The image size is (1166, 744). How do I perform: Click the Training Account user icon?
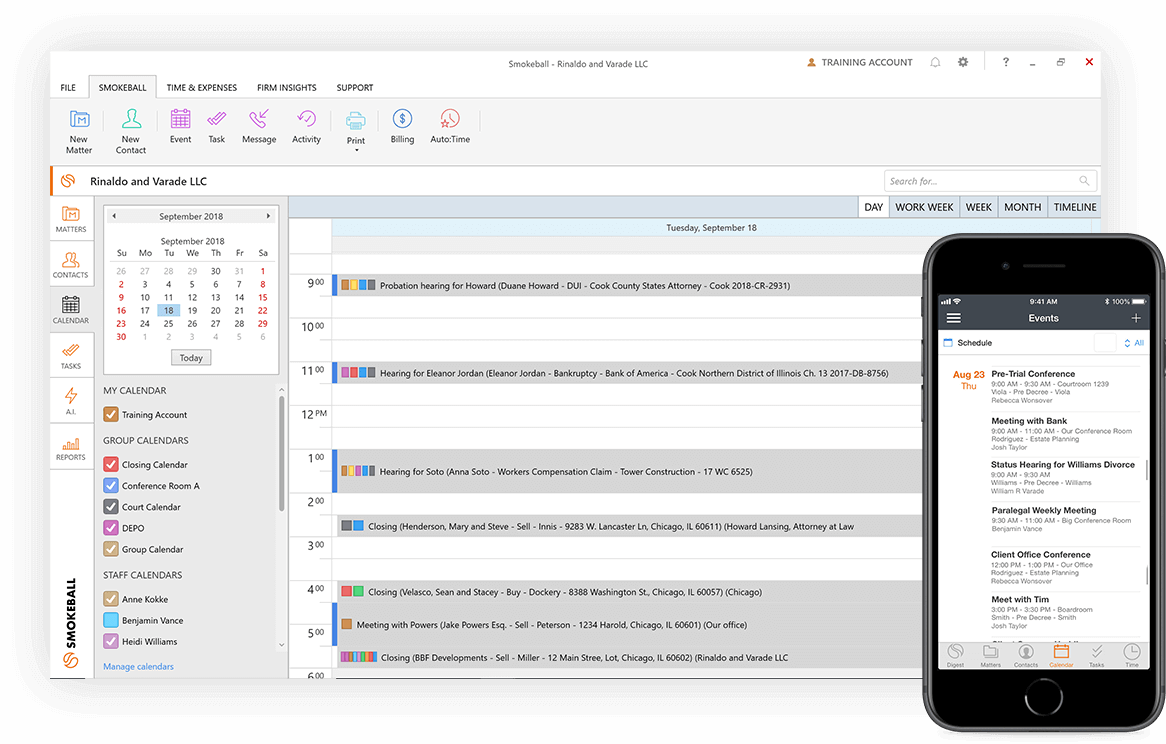tap(811, 62)
